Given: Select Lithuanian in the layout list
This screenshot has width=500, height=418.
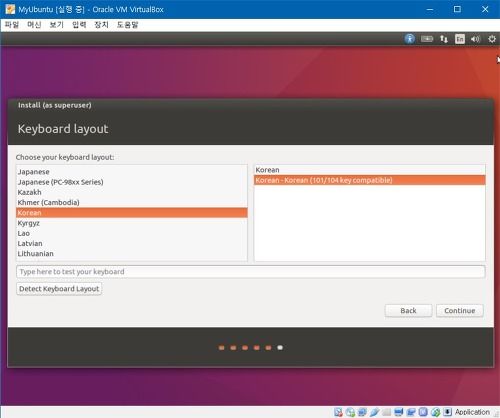Looking at the screenshot, I should [132, 254].
